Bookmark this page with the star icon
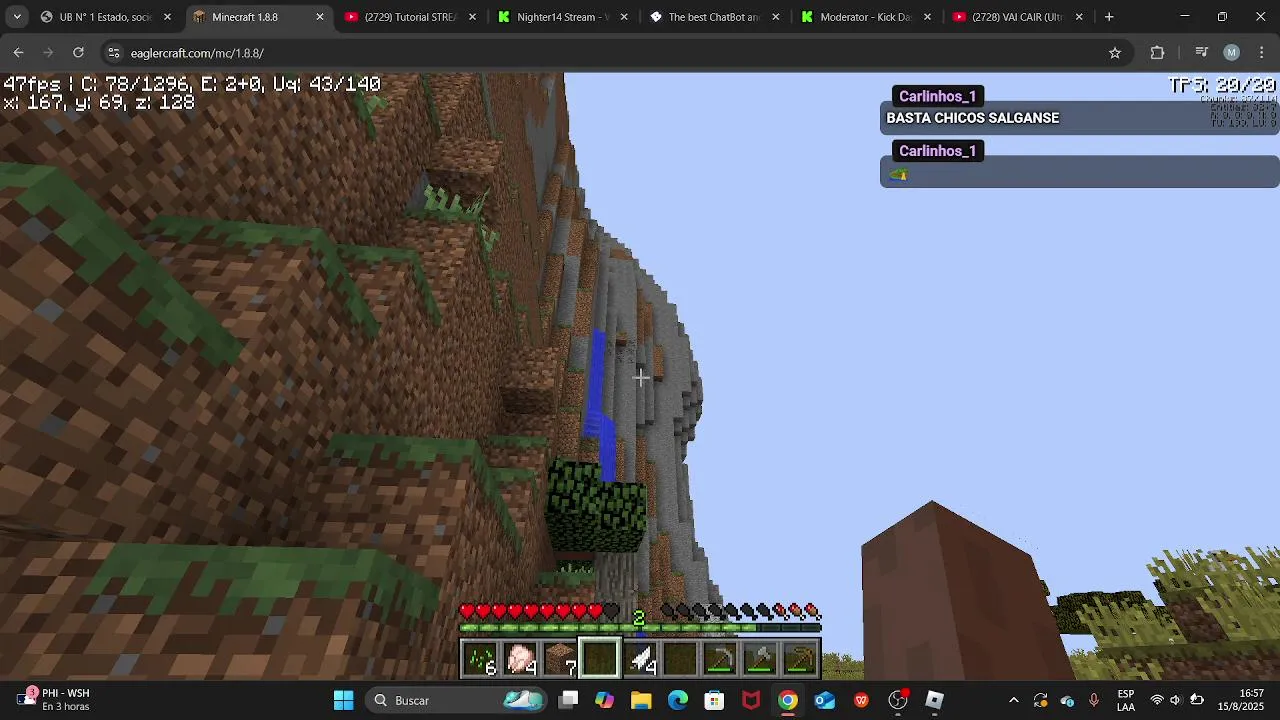Image resolution: width=1280 pixels, height=720 pixels. (1115, 53)
